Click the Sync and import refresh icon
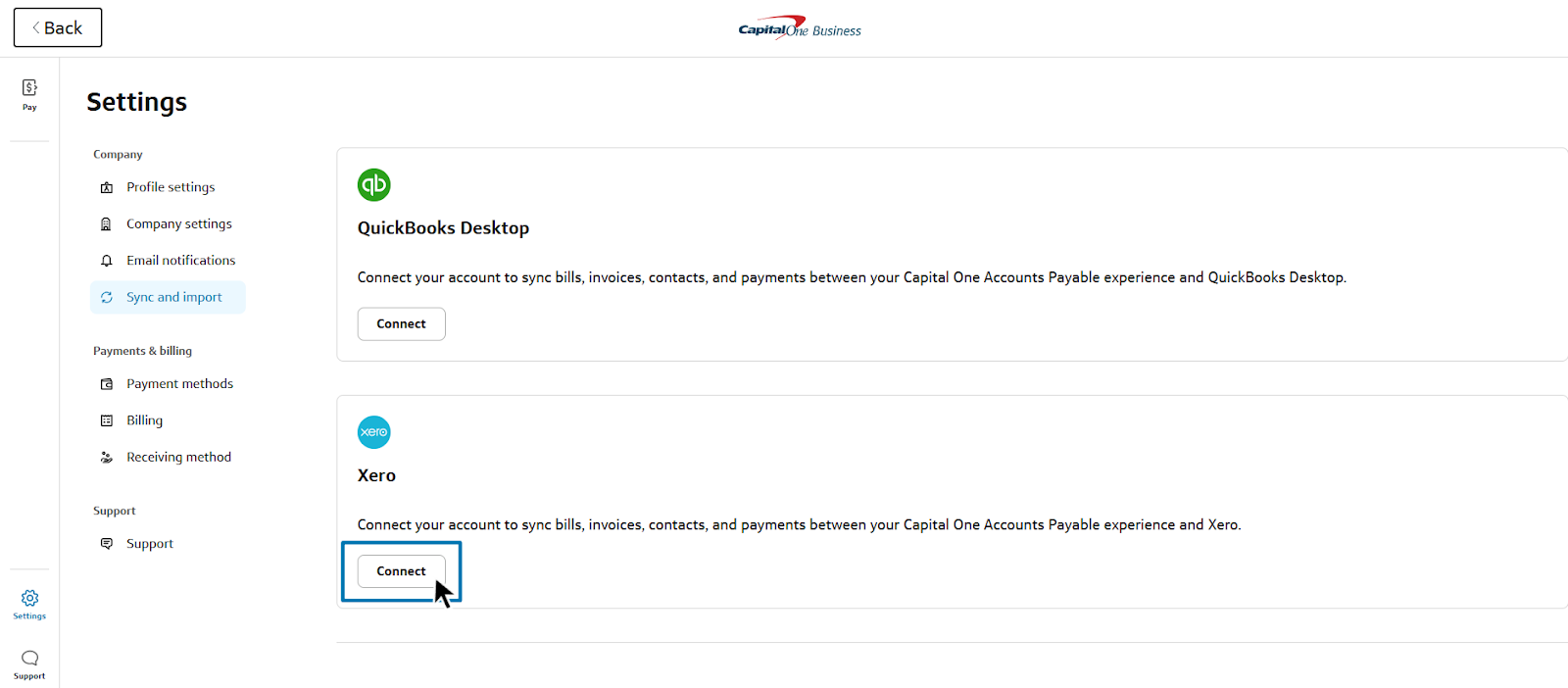 pyautogui.click(x=107, y=297)
